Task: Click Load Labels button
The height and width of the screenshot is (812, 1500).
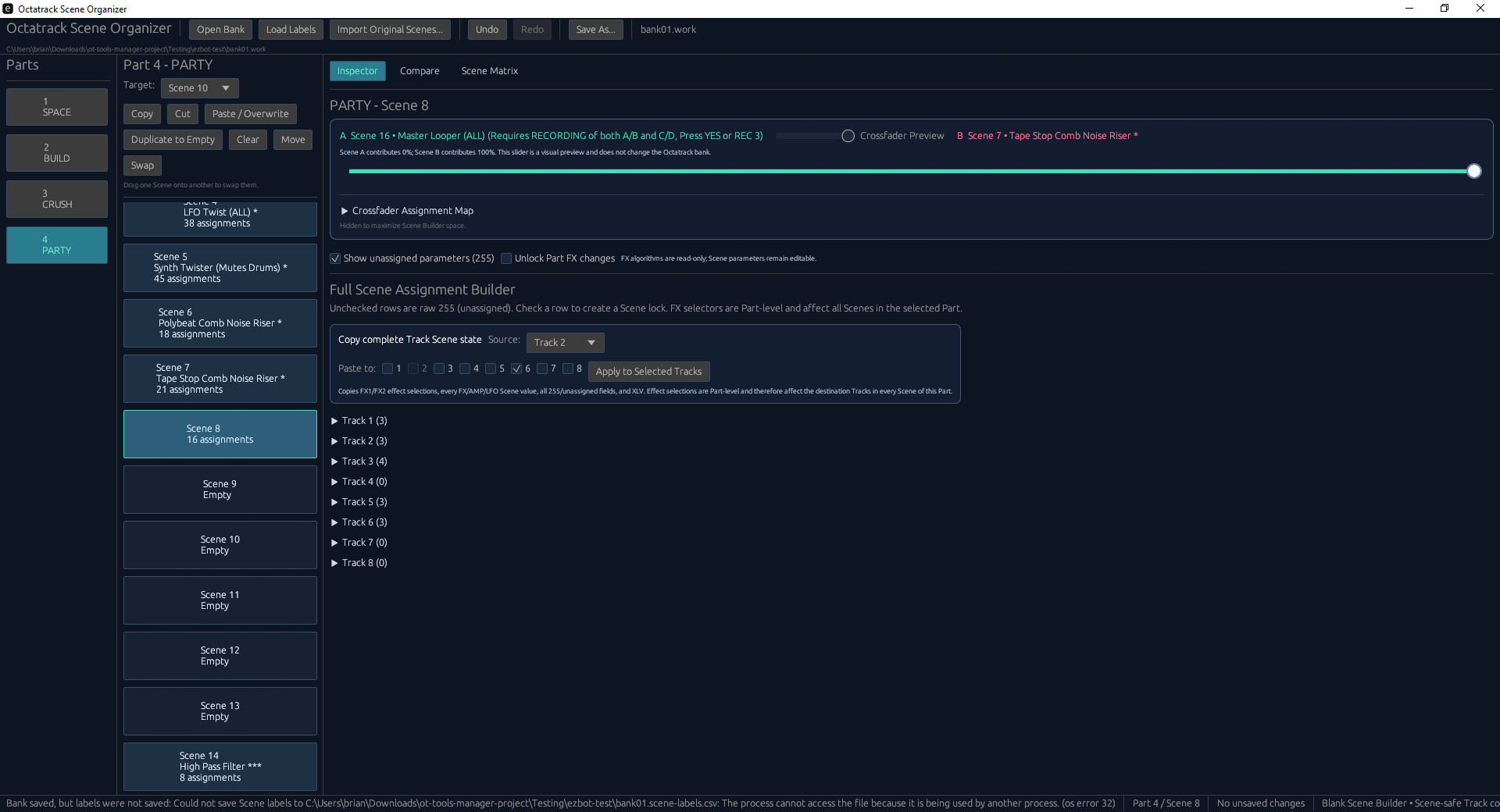Action: (291, 30)
